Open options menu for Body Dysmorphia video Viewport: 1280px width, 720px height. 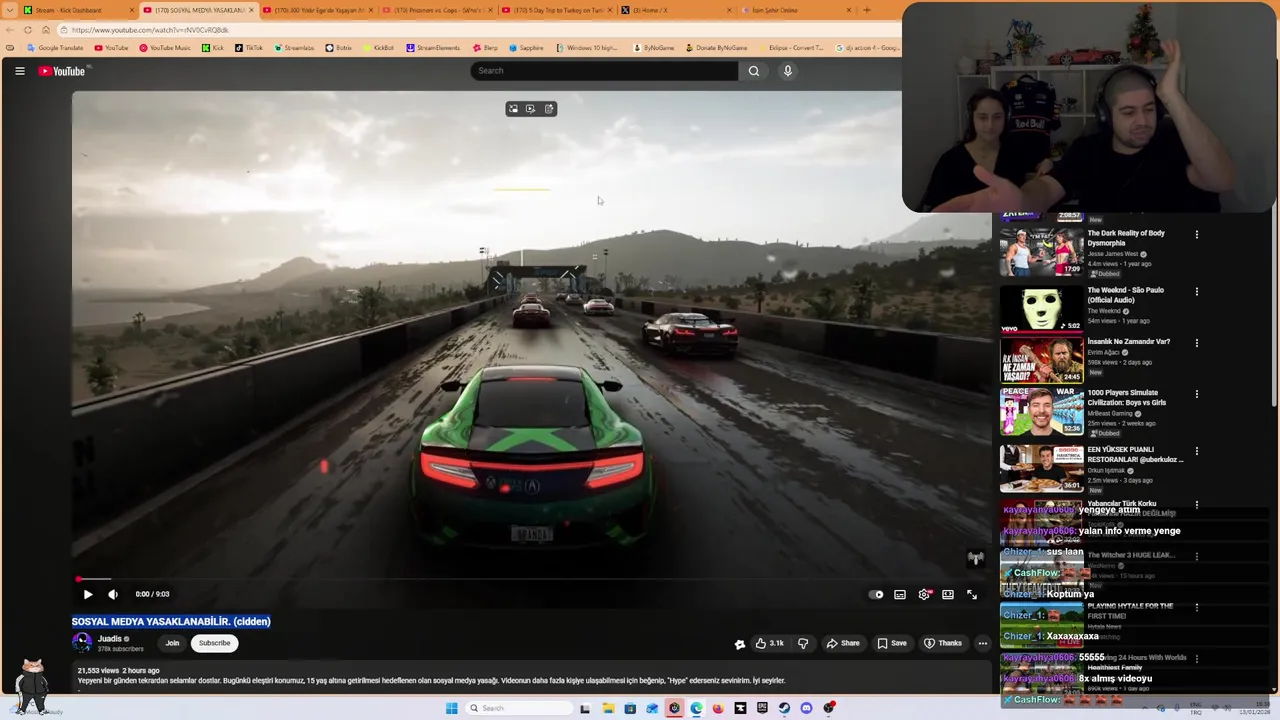(1197, 235)
